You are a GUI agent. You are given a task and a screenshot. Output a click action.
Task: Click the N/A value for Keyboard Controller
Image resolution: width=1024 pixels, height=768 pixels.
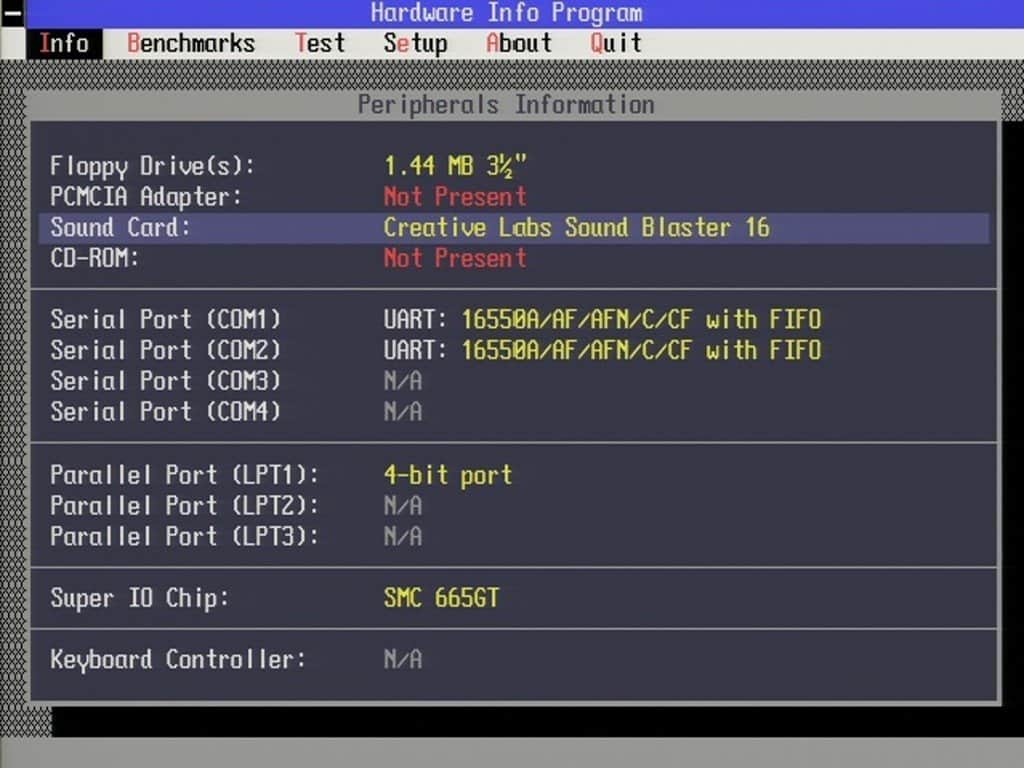click(403, 660)
